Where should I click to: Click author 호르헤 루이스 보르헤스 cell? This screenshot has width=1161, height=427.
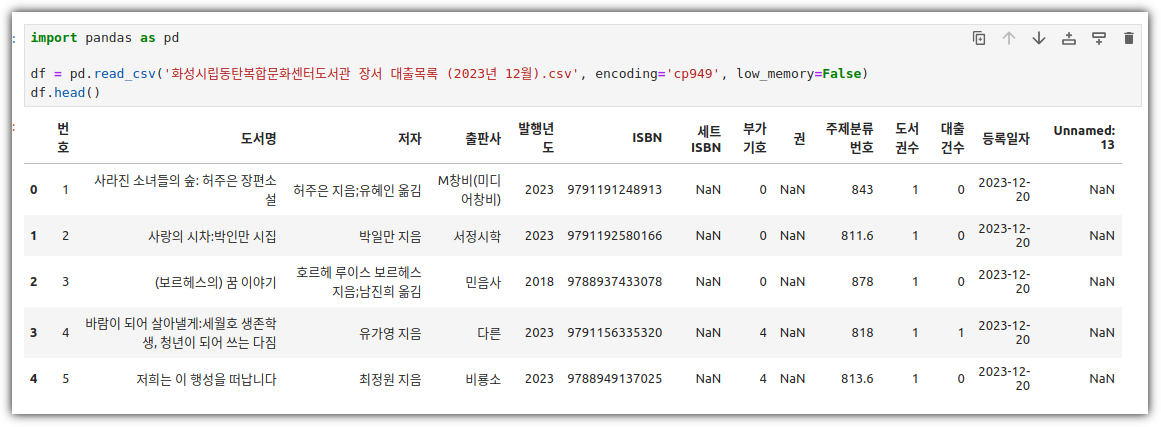pos(358,282)
